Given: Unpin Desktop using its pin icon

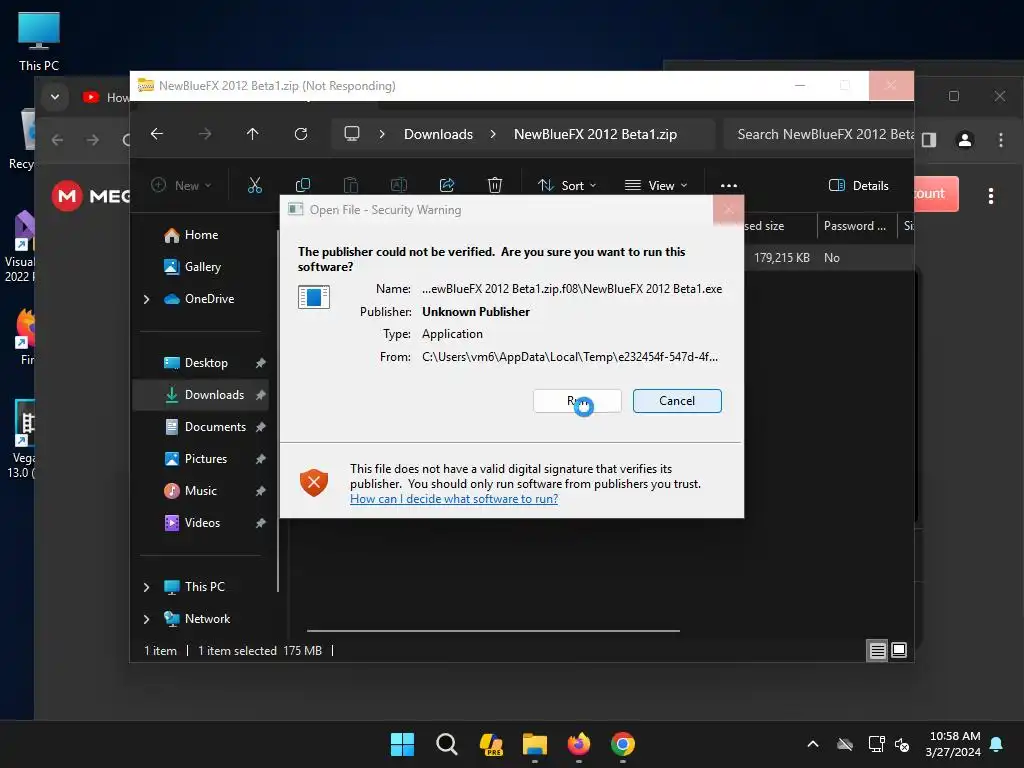Looking at the screenshot, I should click(261, 362).
